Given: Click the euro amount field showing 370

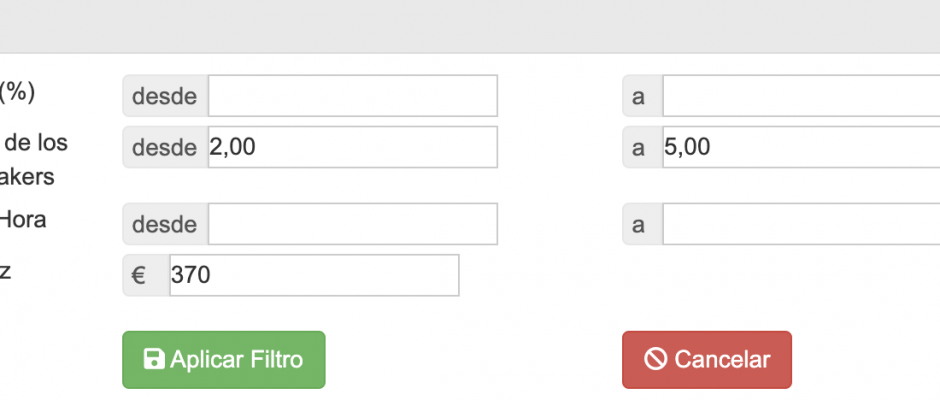Looking at the screenshot, I should 314,275.
